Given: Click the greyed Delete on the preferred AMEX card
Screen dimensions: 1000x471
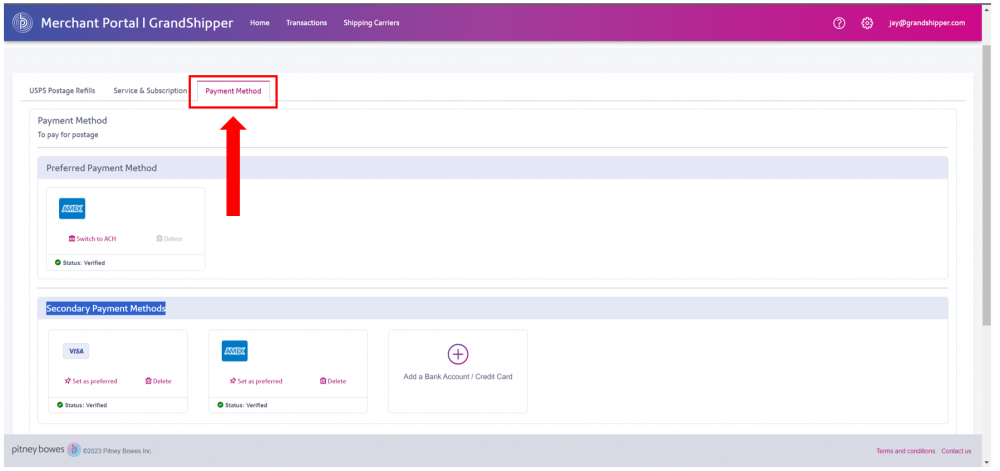Looking at the screenshot, I should 169,239.
